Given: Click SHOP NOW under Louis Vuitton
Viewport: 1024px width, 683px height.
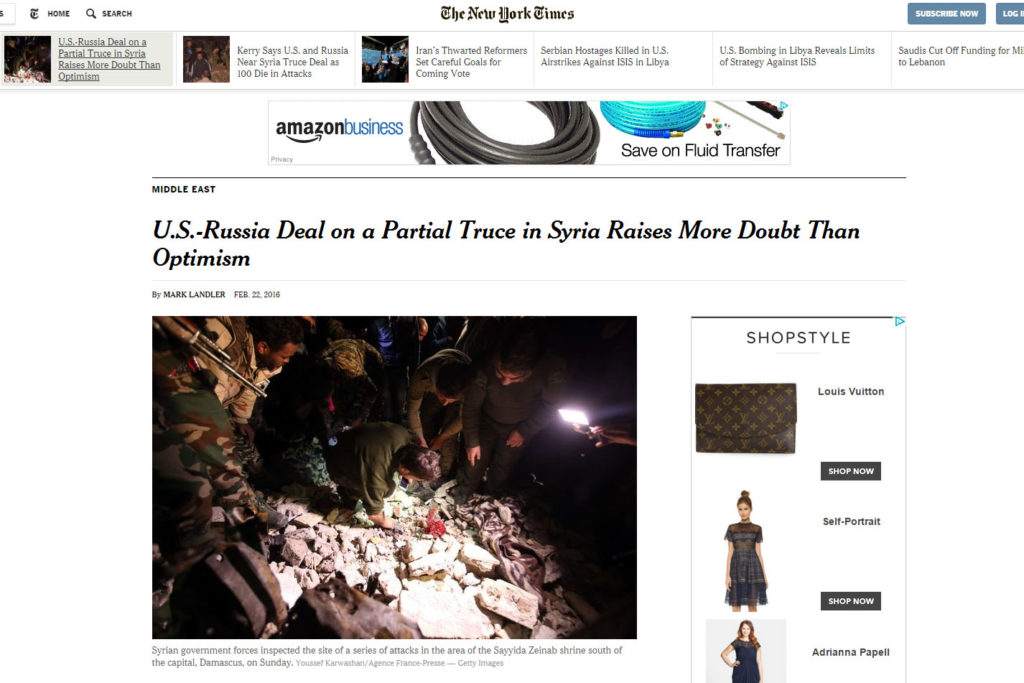Looking at the screenshot, I should (850, 471).
